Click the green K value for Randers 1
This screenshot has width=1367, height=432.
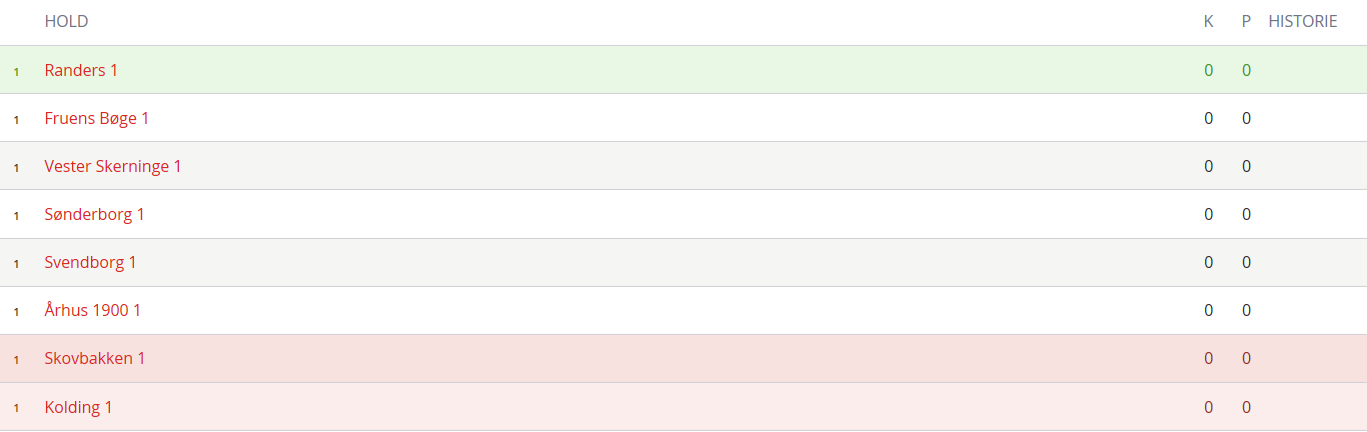(1209, 70)
